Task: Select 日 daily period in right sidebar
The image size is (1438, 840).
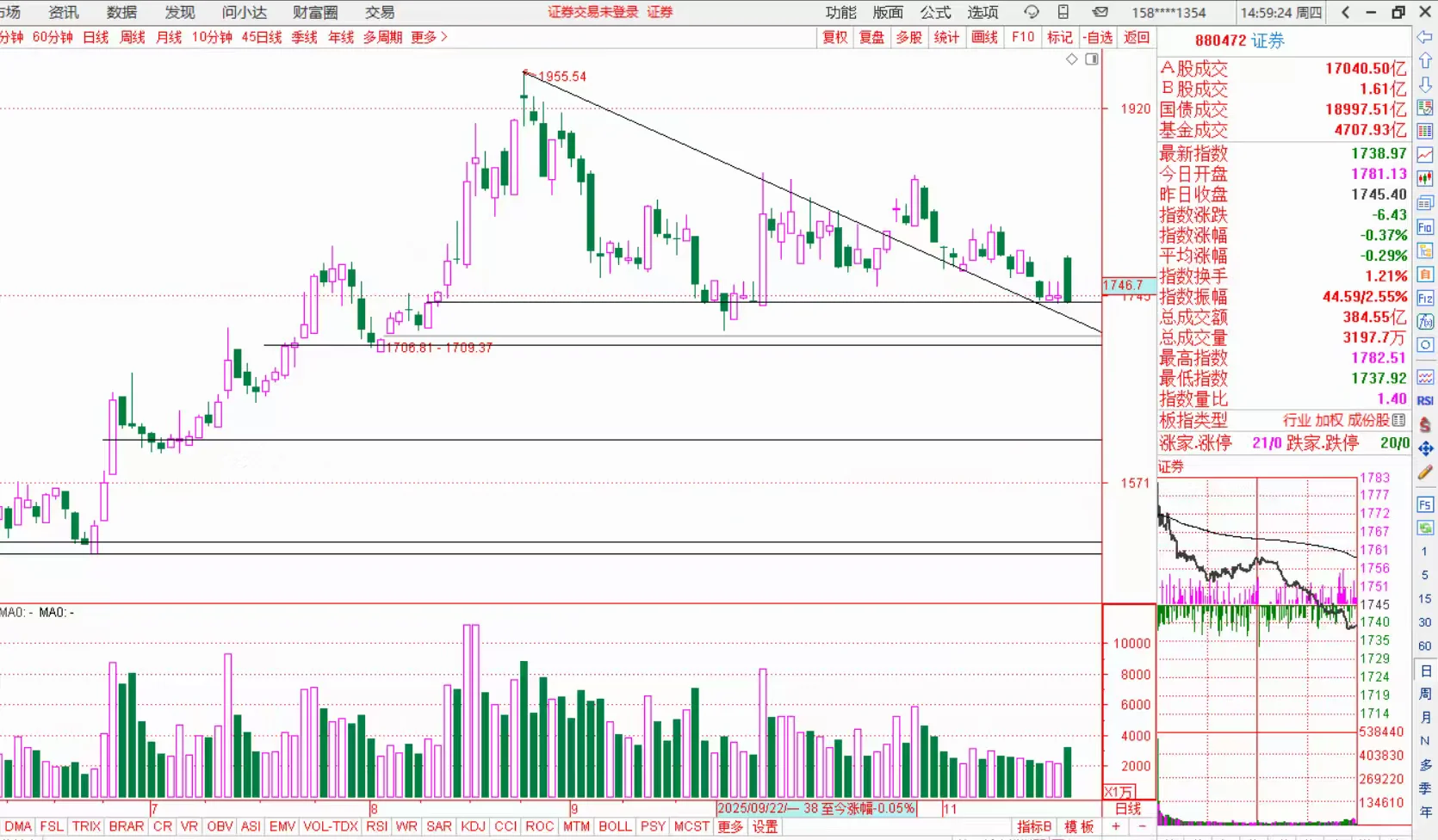Action: [1425, 670]
